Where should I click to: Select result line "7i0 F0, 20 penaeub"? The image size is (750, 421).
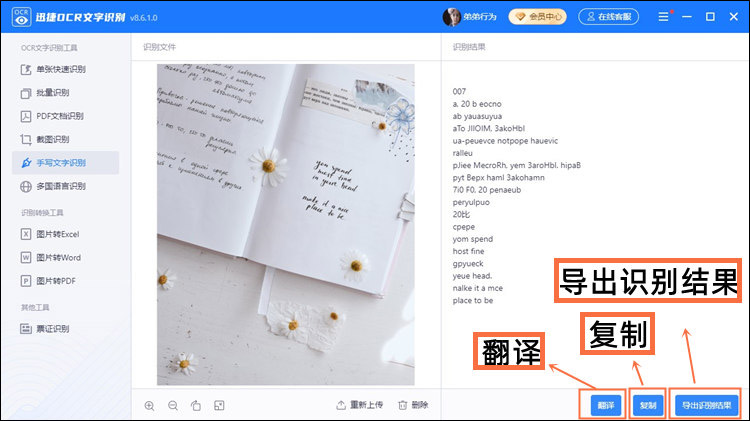pos(487,190)
